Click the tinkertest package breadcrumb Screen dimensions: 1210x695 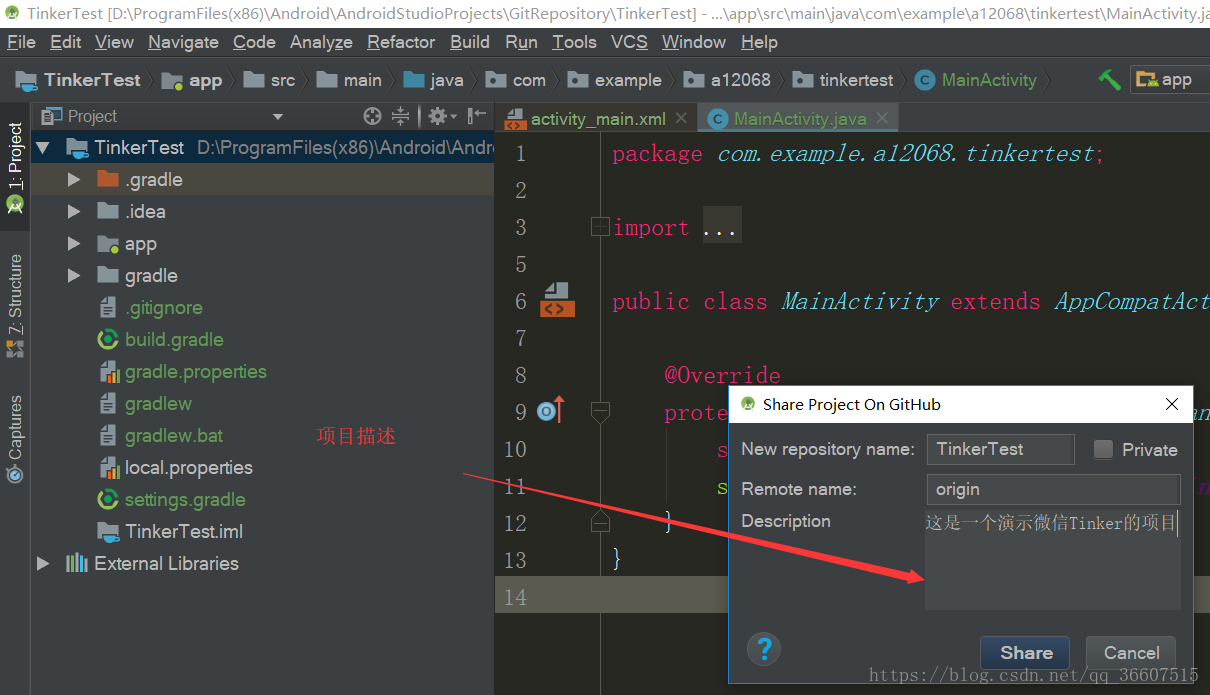point(843,80)
